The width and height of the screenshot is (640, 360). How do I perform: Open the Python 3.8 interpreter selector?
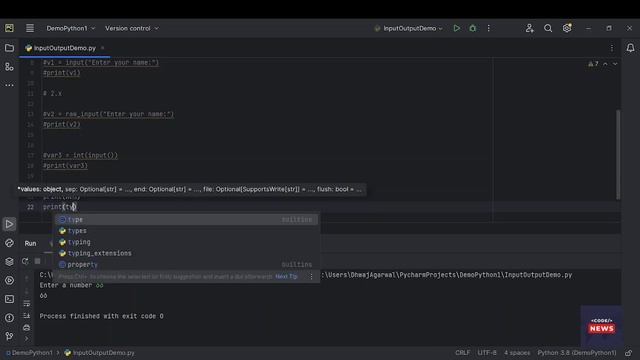click(577, 353)
